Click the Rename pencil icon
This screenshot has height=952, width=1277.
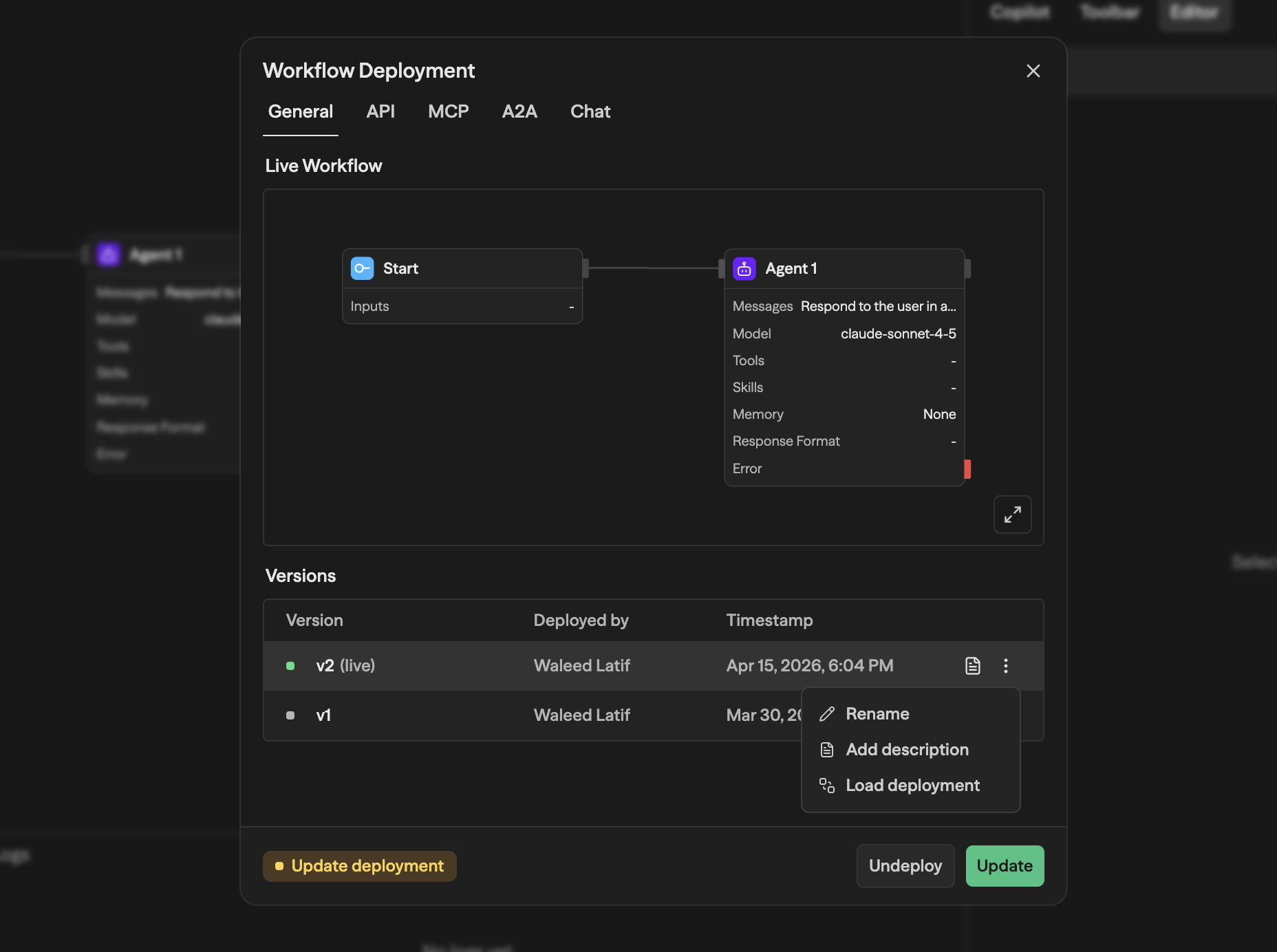(826, 714)
